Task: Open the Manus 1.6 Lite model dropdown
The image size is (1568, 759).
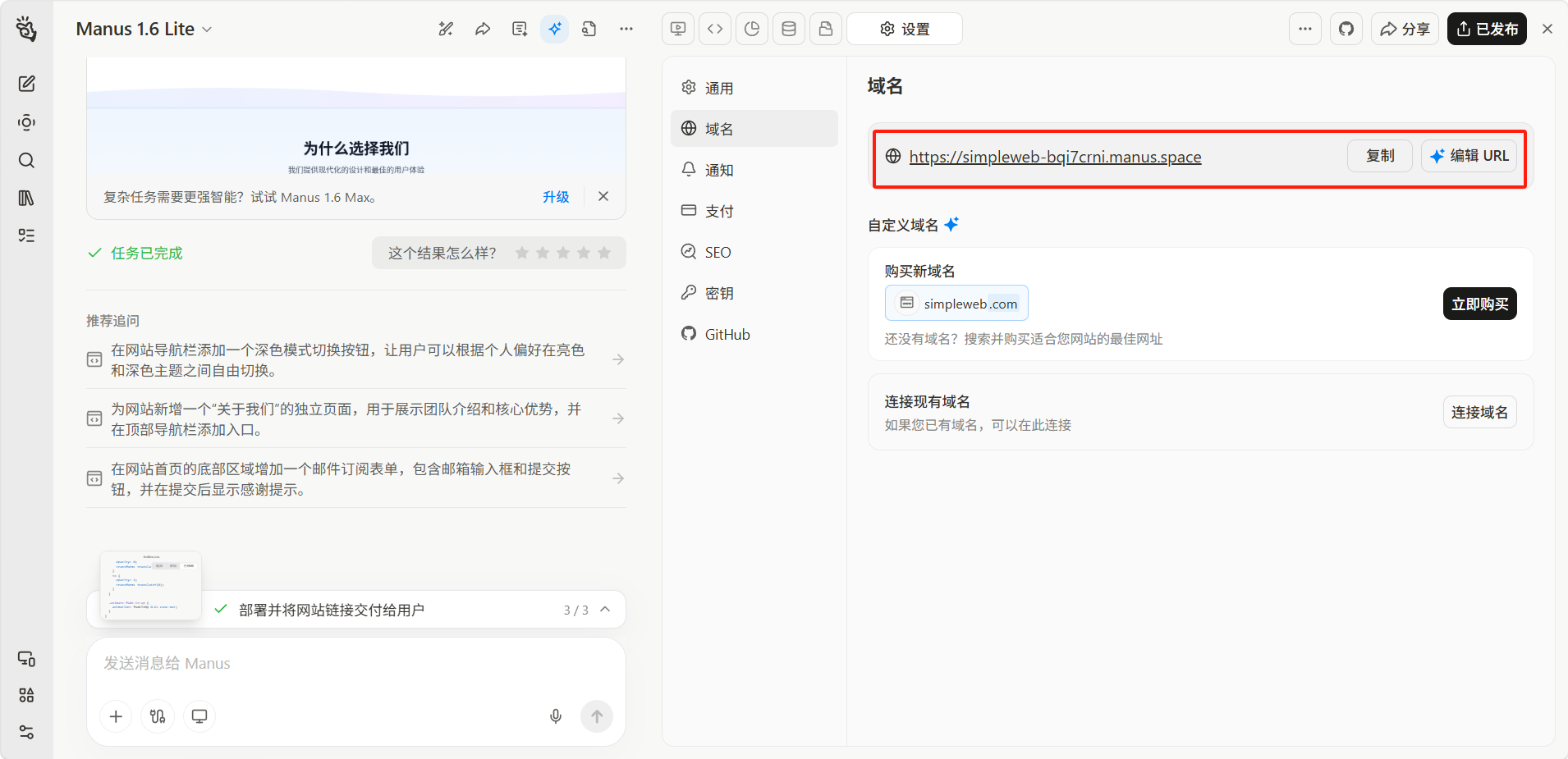Action: [144, 29]
